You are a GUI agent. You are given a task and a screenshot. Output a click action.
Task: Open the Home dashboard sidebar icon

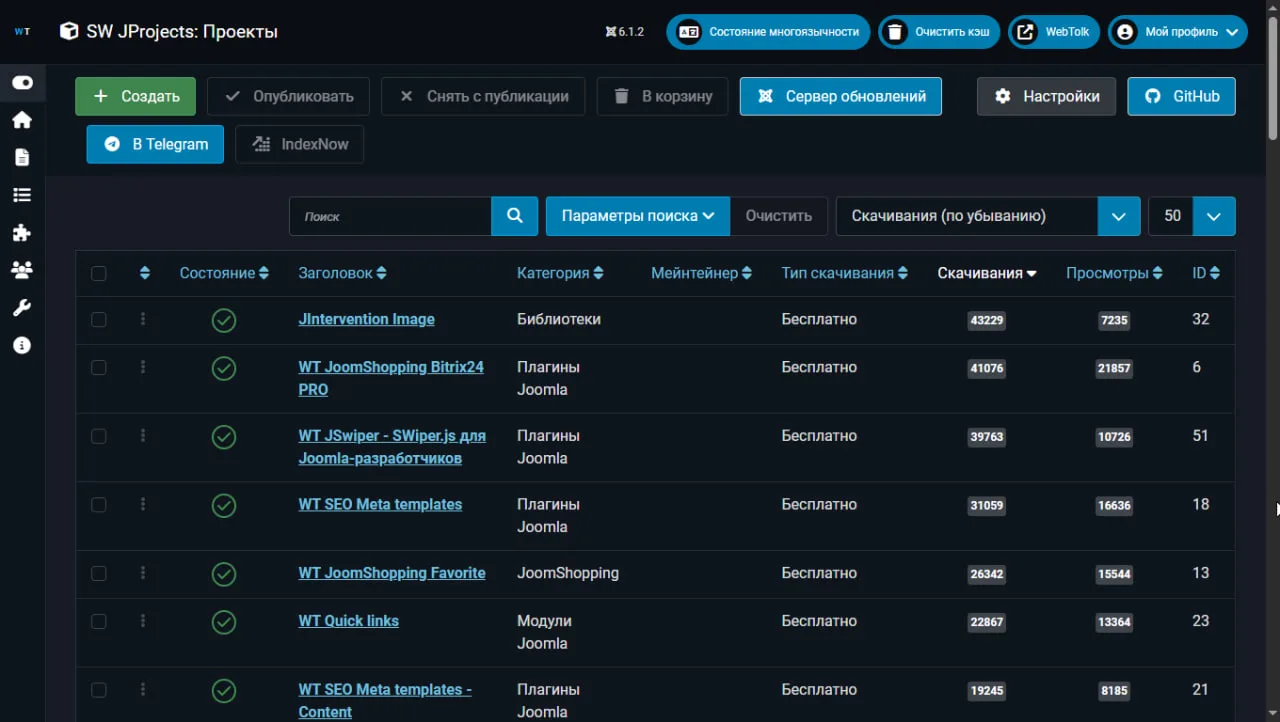(22, 120)
